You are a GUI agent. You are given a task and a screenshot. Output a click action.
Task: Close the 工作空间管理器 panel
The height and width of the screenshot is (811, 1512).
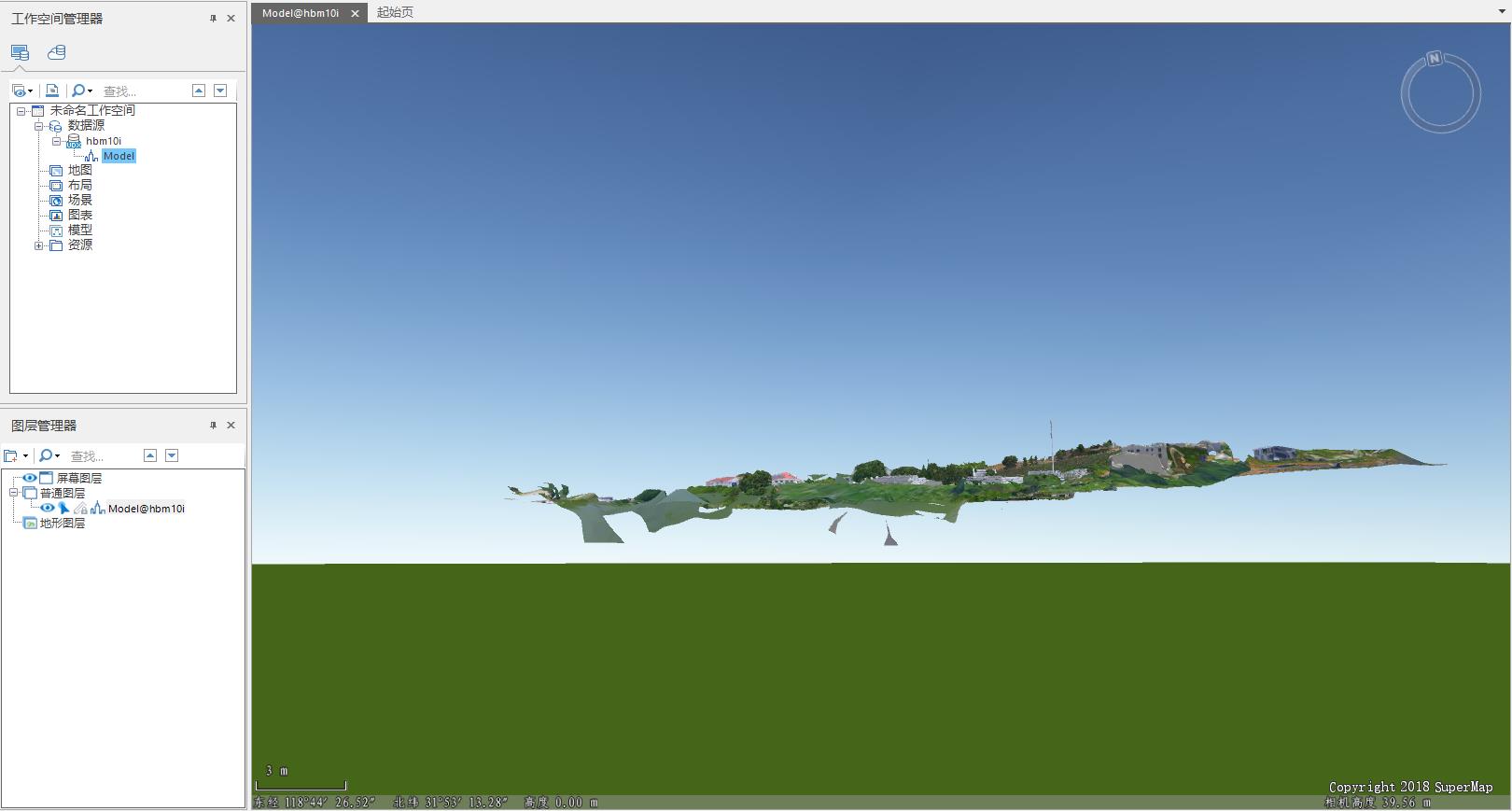tap(231, 19)
